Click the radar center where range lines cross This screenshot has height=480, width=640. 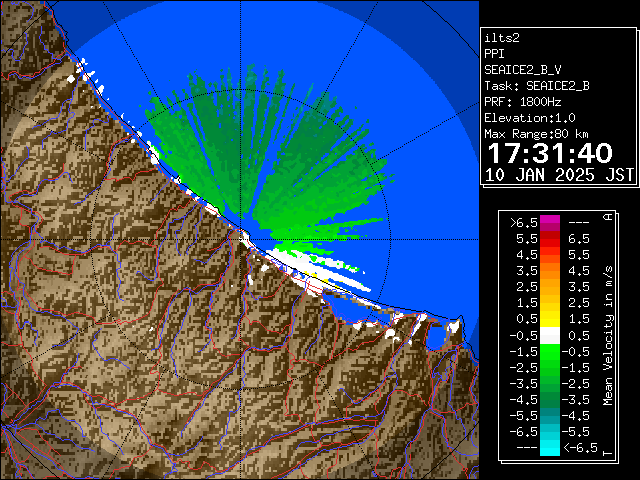pos(240,240)
